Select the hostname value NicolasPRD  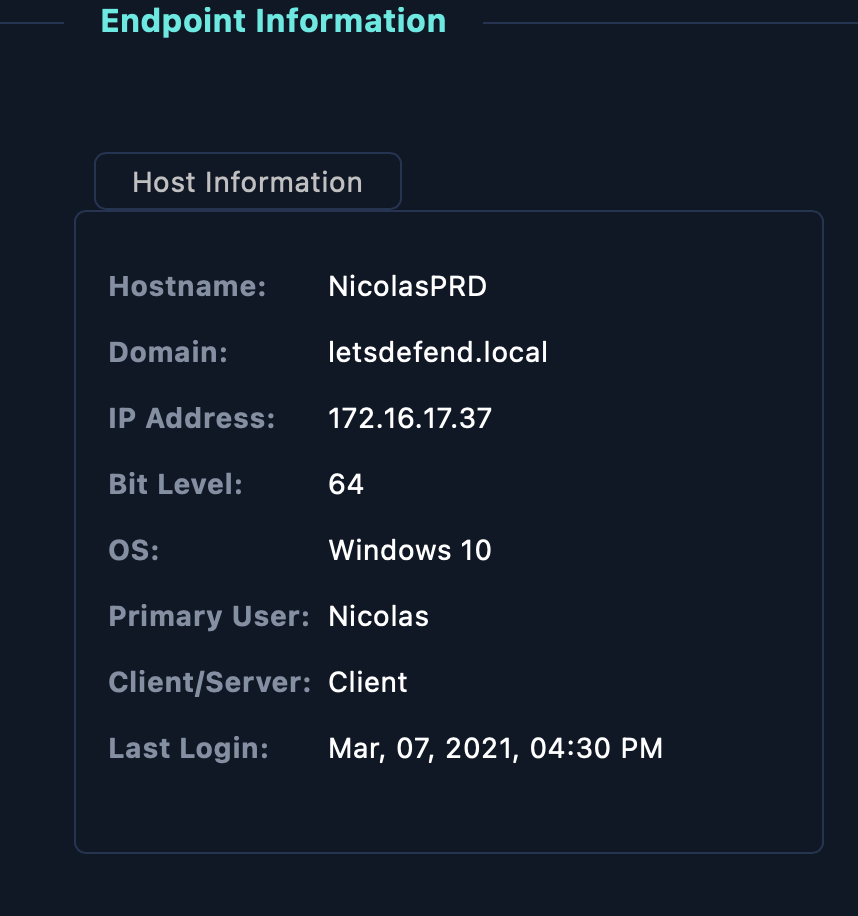pos(408,286)
